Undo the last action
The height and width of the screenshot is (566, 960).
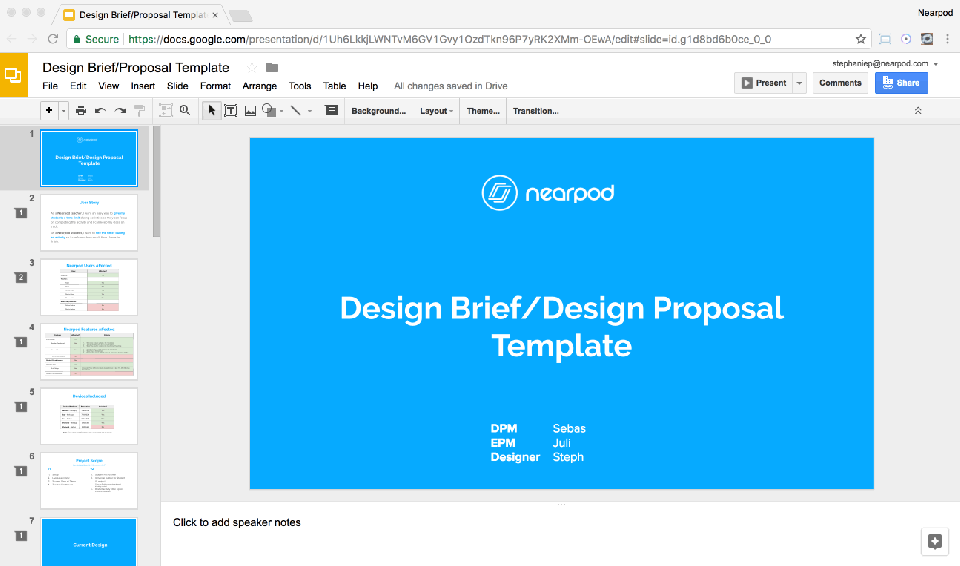[100, 111]
